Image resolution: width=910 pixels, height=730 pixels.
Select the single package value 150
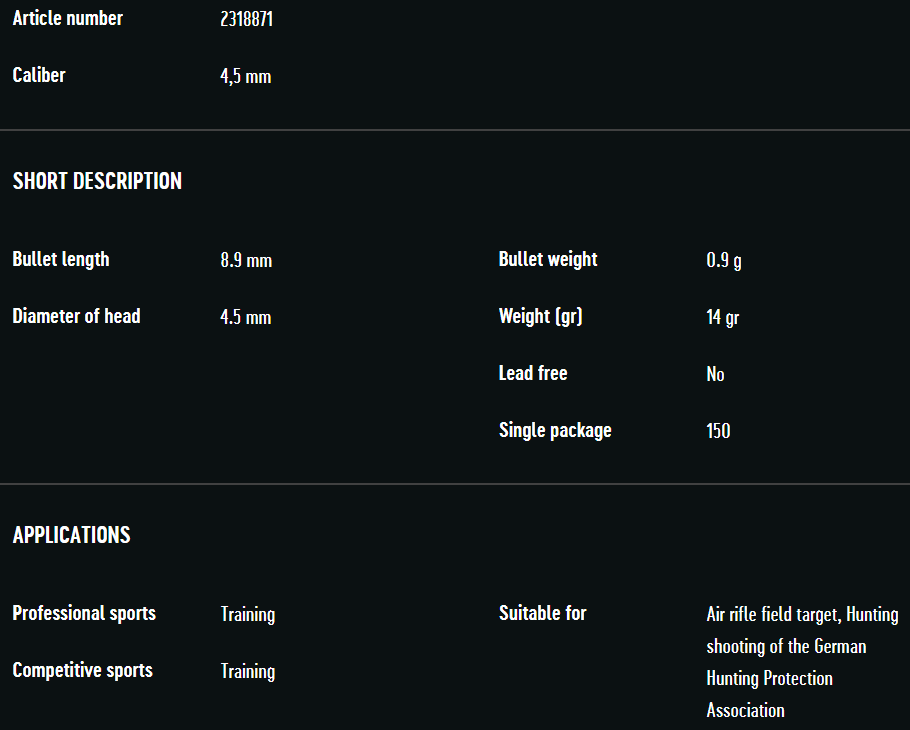coord(718,431)
